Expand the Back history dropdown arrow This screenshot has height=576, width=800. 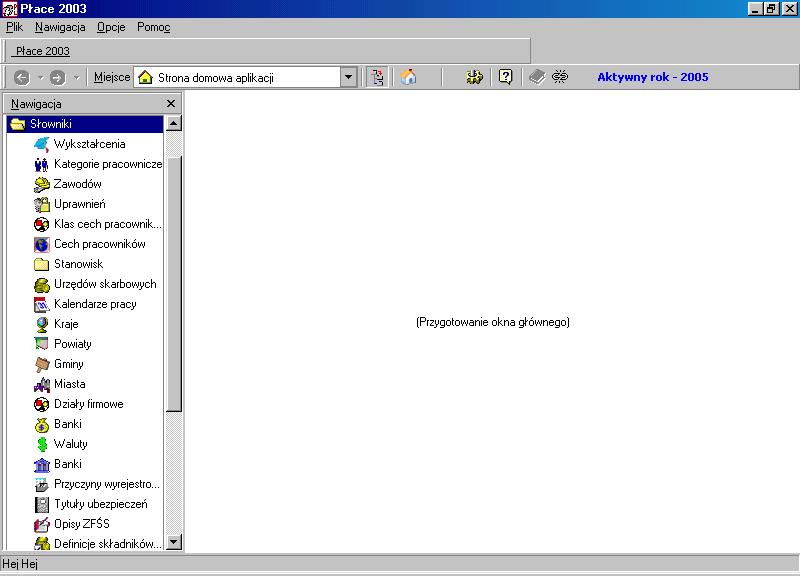pos(40,78)
